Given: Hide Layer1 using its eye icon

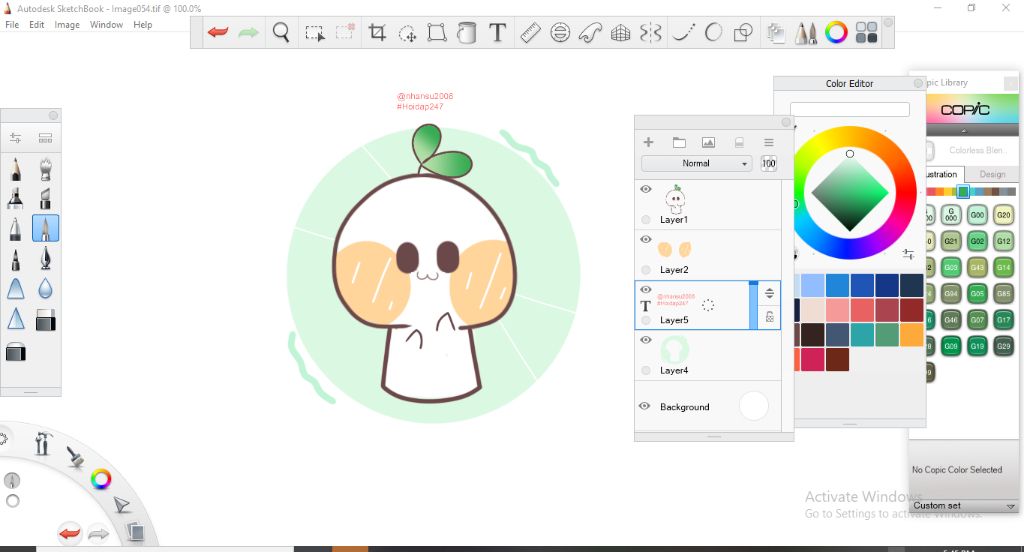Looking at the screenshot, I should click(x=645, y=189).
